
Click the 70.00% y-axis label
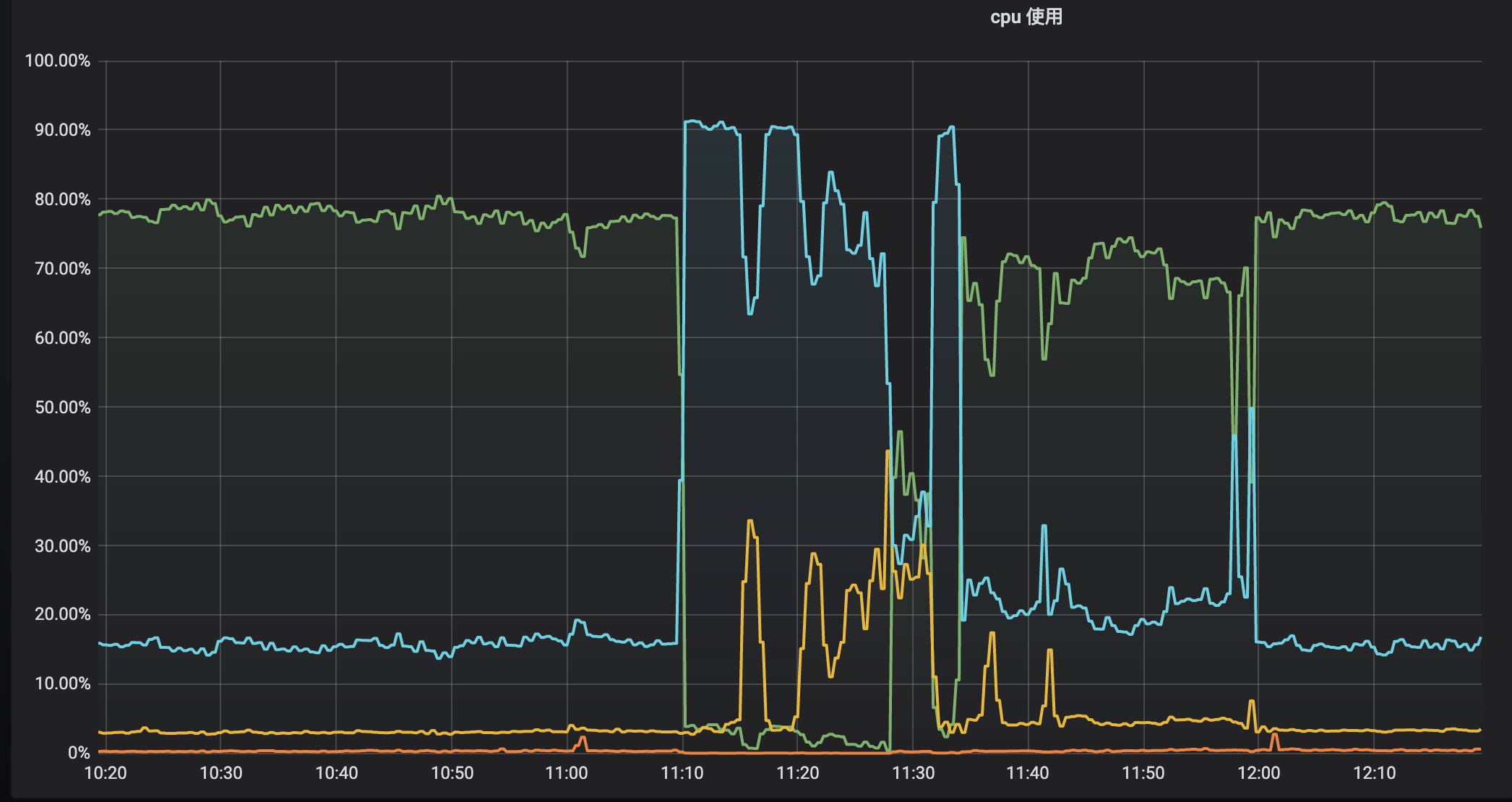click(63, 269)
